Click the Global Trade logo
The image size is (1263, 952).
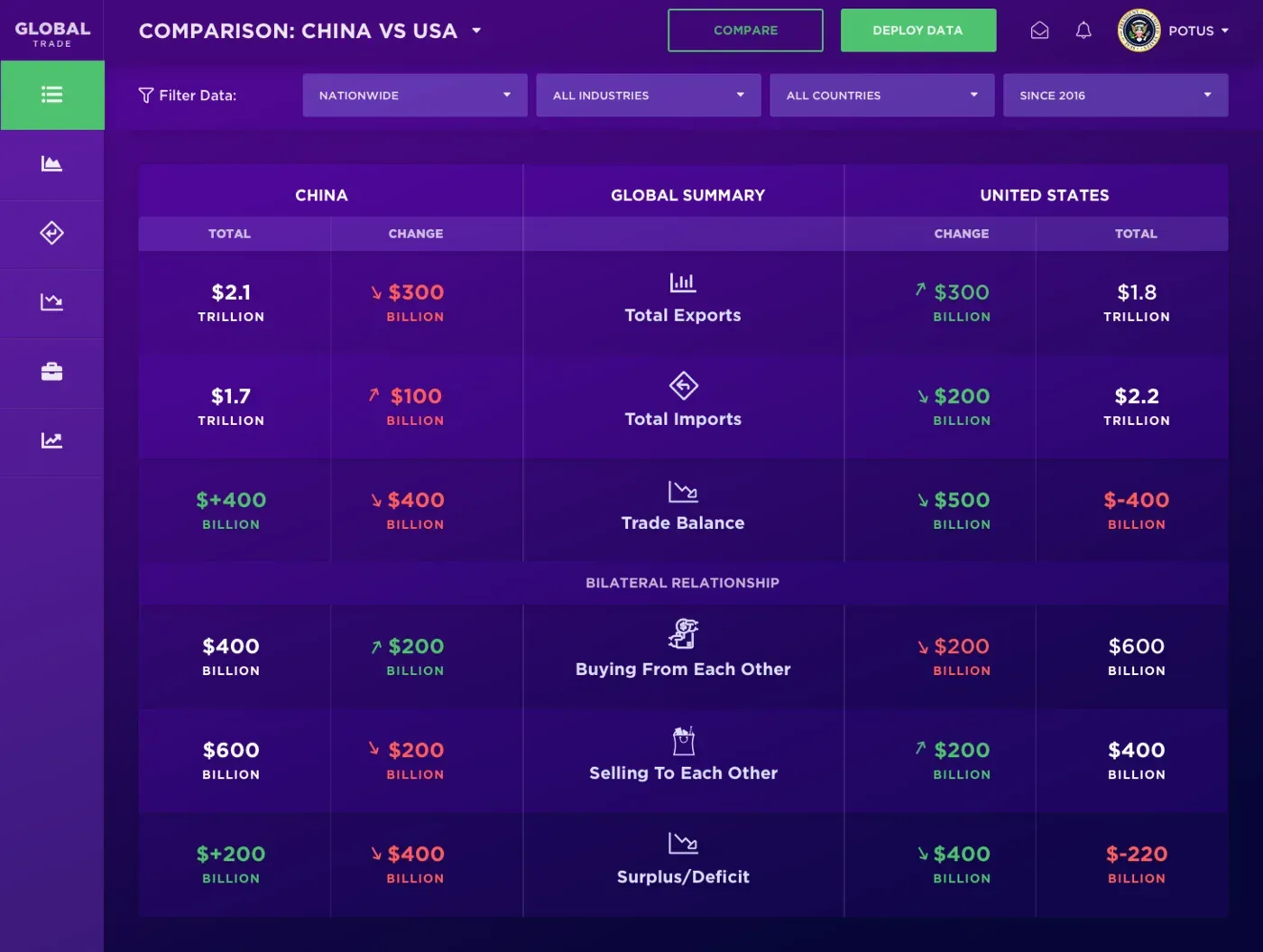(x=52, y=33)
